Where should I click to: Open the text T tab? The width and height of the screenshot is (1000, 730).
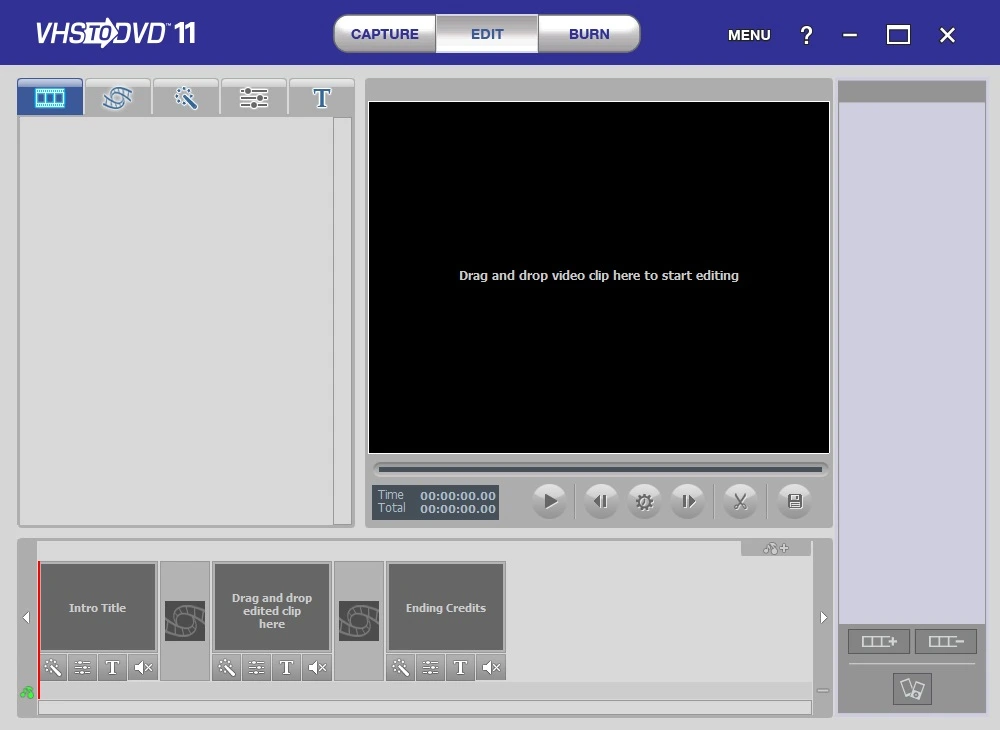321,98
